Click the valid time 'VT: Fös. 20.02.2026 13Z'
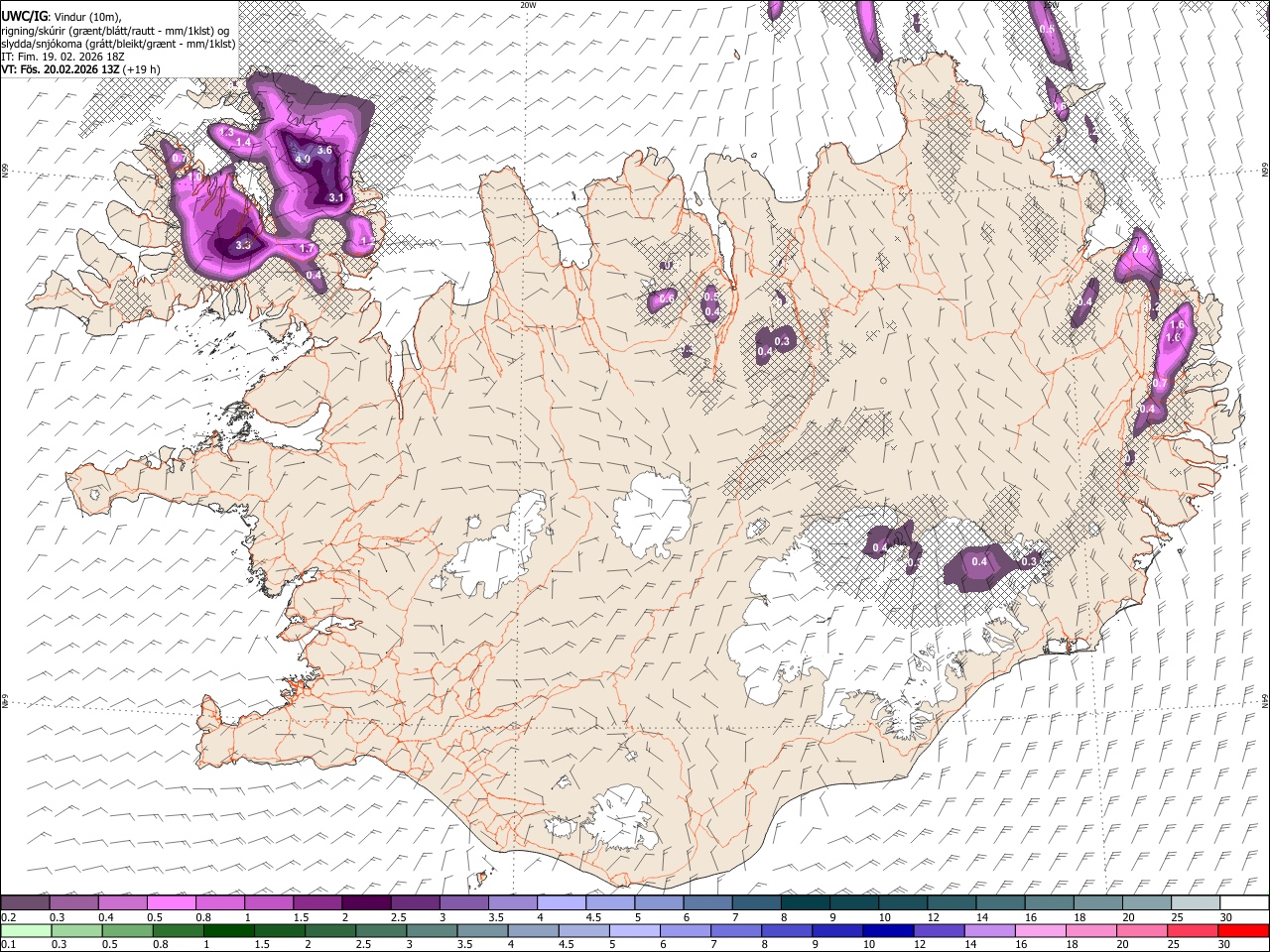The image size is (1270, 952). click(61, 69)
